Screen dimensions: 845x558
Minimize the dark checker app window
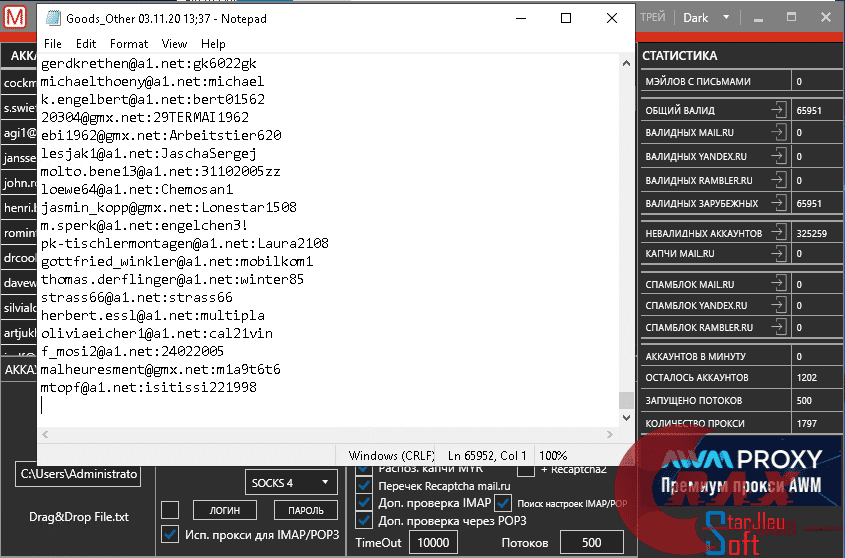tap(758, 18)
